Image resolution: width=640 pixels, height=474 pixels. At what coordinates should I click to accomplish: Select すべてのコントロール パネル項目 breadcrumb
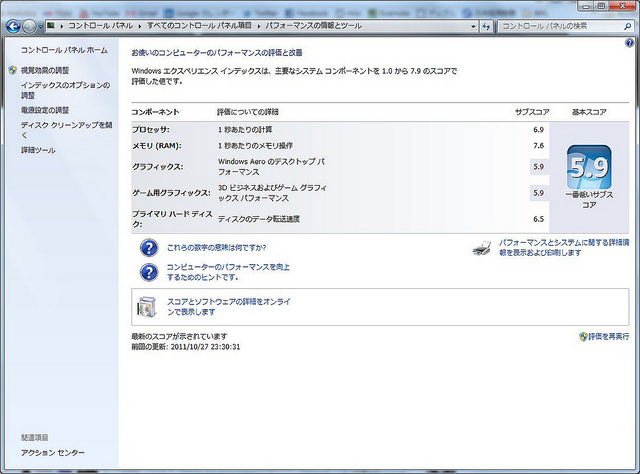(199, 26)
